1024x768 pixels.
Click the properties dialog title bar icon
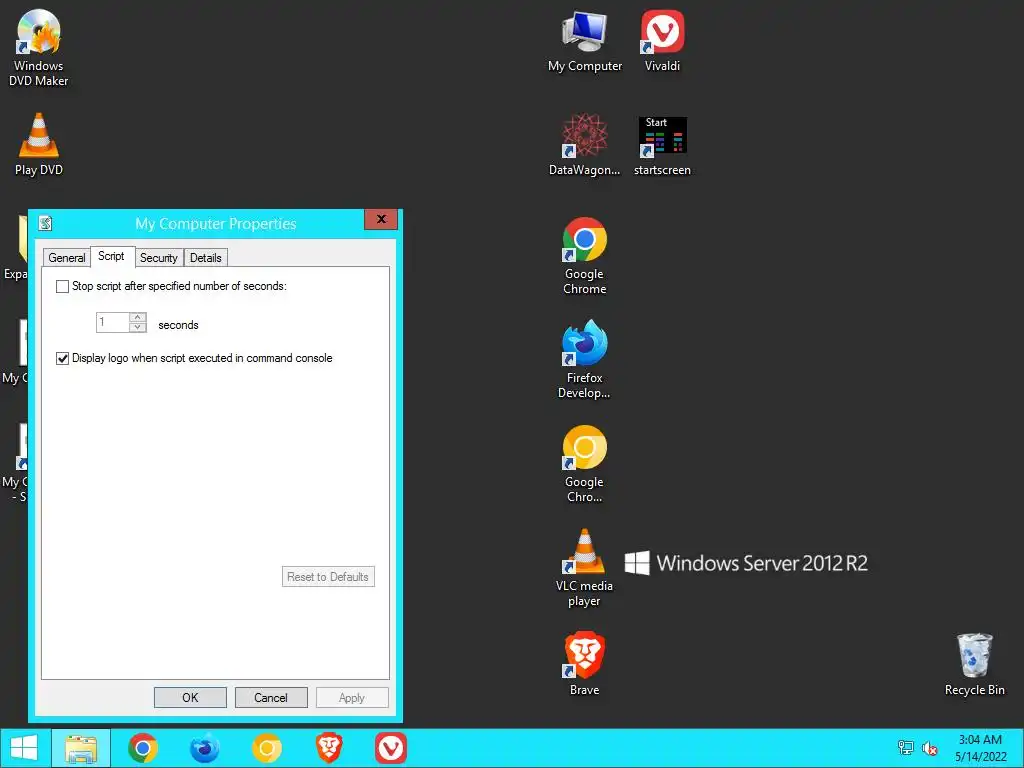point(45,223)
